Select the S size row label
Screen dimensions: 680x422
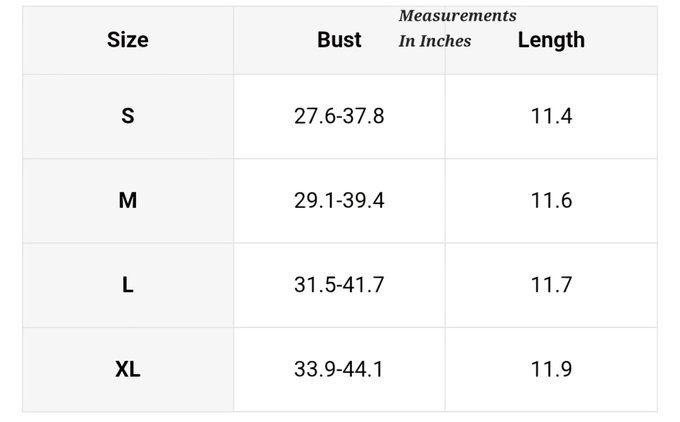(x=128, y=116)
